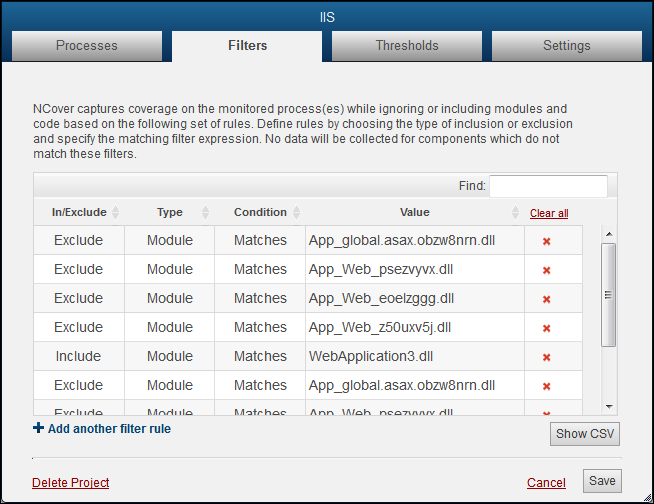Save the filter configuration

602,481
